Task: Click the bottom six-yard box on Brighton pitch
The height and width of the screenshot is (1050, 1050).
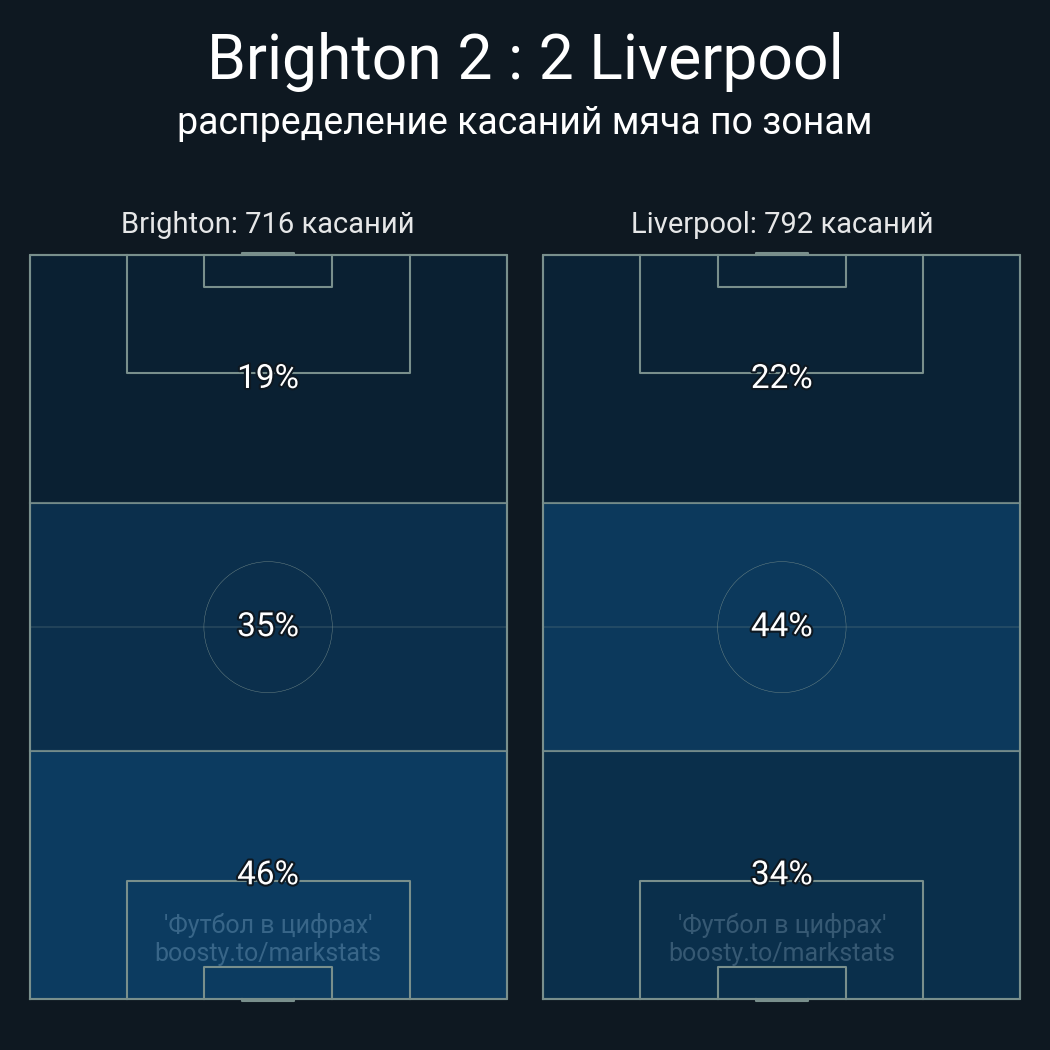Action: coord(268,983)
